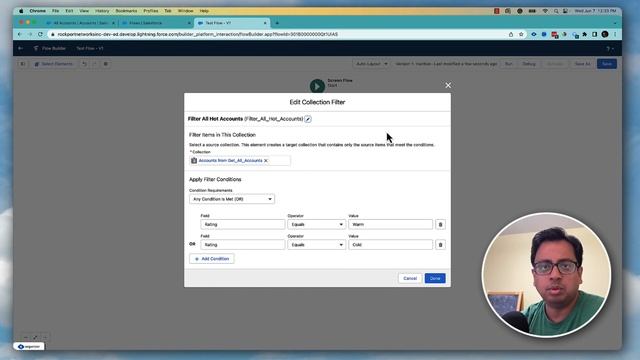The image size is (640, 360).
Task: Remove Accounts from Get_All_Accounts collection pill
Action: 266,161
